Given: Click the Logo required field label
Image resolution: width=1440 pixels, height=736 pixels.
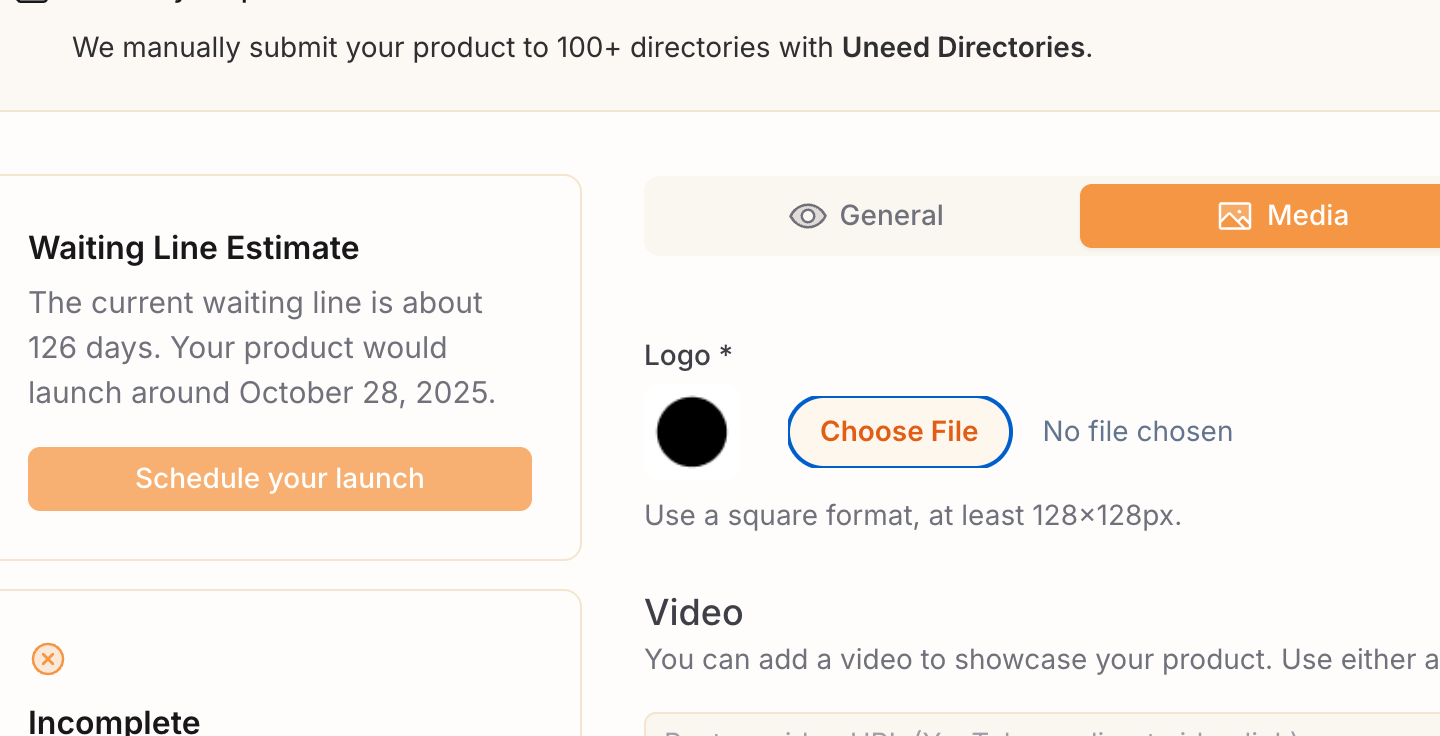Looking at the screenshot, I should (x=688, y=355).
